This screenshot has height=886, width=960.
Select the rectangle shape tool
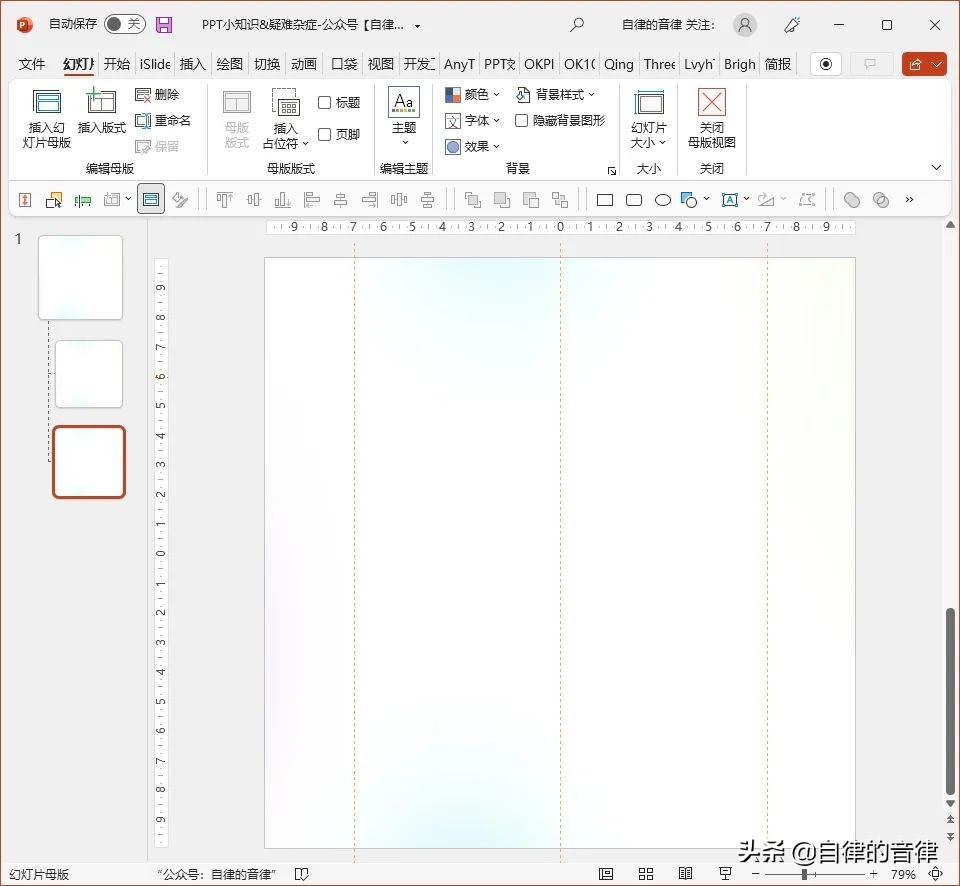[x=604, y=200]
